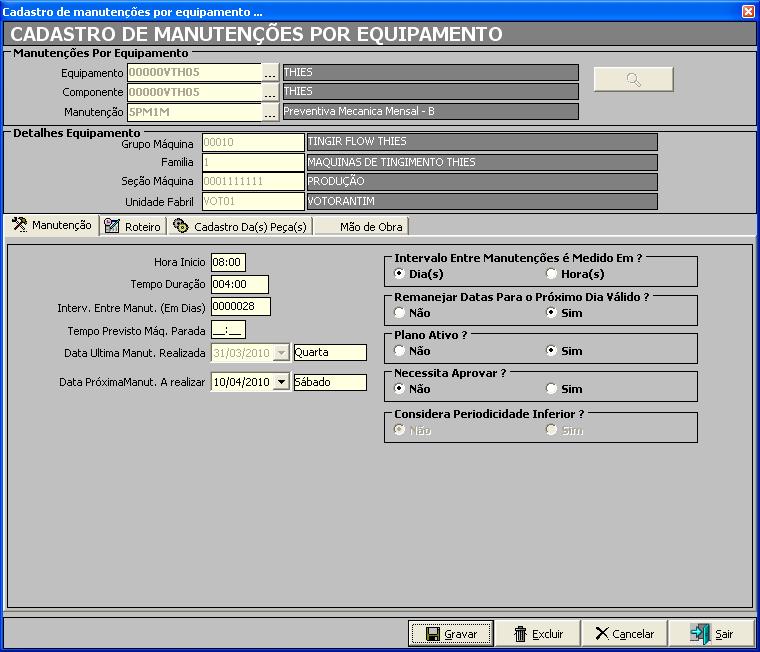Click Gravar button with floppy disk icon
760x652 pixels.
pyautogui.click(x=450, y=634)
